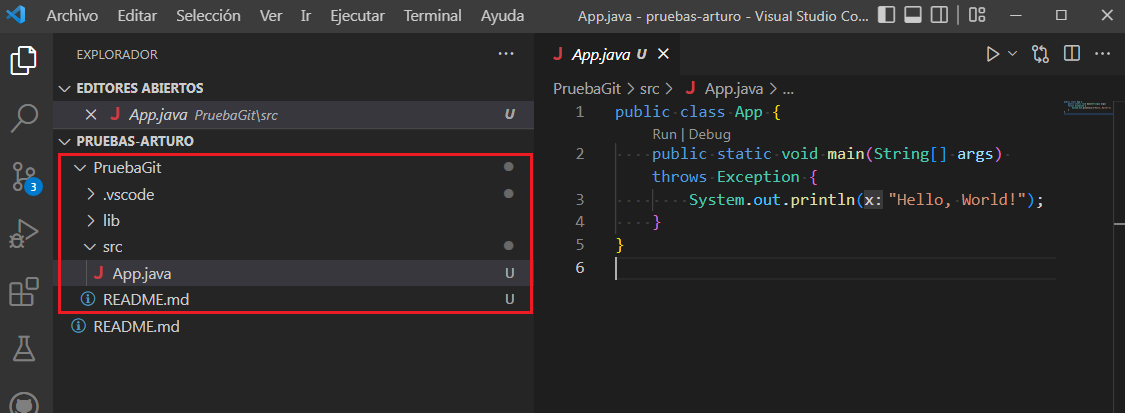Click line number 6 in the gutter
The image size is (1125, 413).
[580, 267]
